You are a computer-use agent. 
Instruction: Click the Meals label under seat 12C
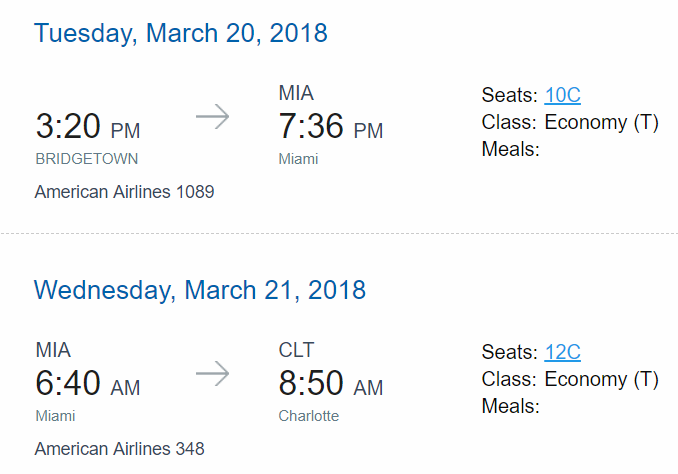tap(511, 406)
